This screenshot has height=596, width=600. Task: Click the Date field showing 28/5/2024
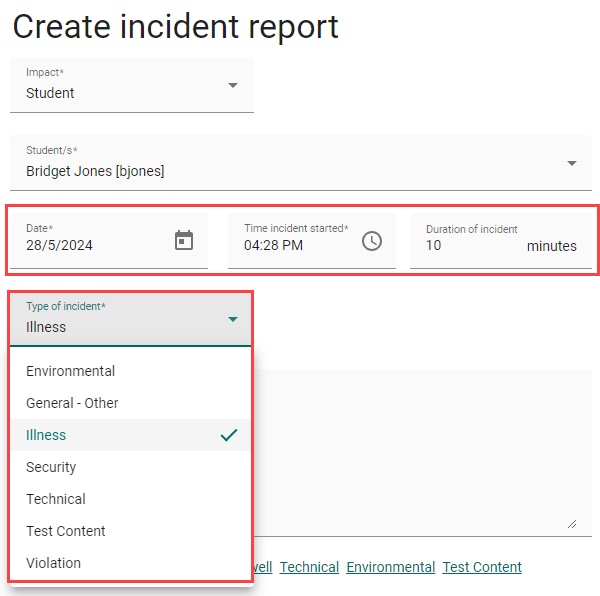pyautogui.click(x=90, y=245)
